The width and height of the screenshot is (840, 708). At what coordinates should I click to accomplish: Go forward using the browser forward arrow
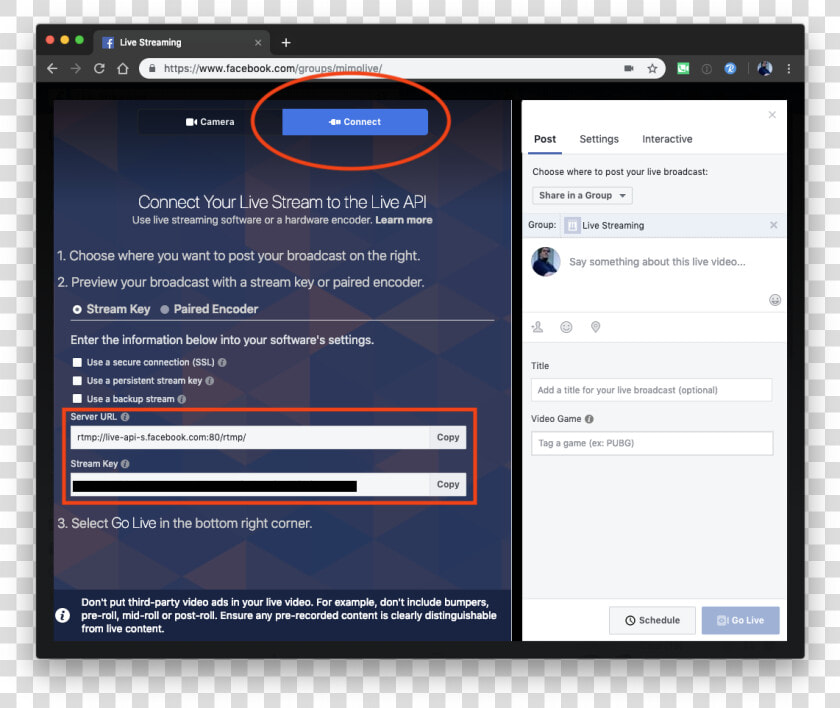tap(76, 69)
